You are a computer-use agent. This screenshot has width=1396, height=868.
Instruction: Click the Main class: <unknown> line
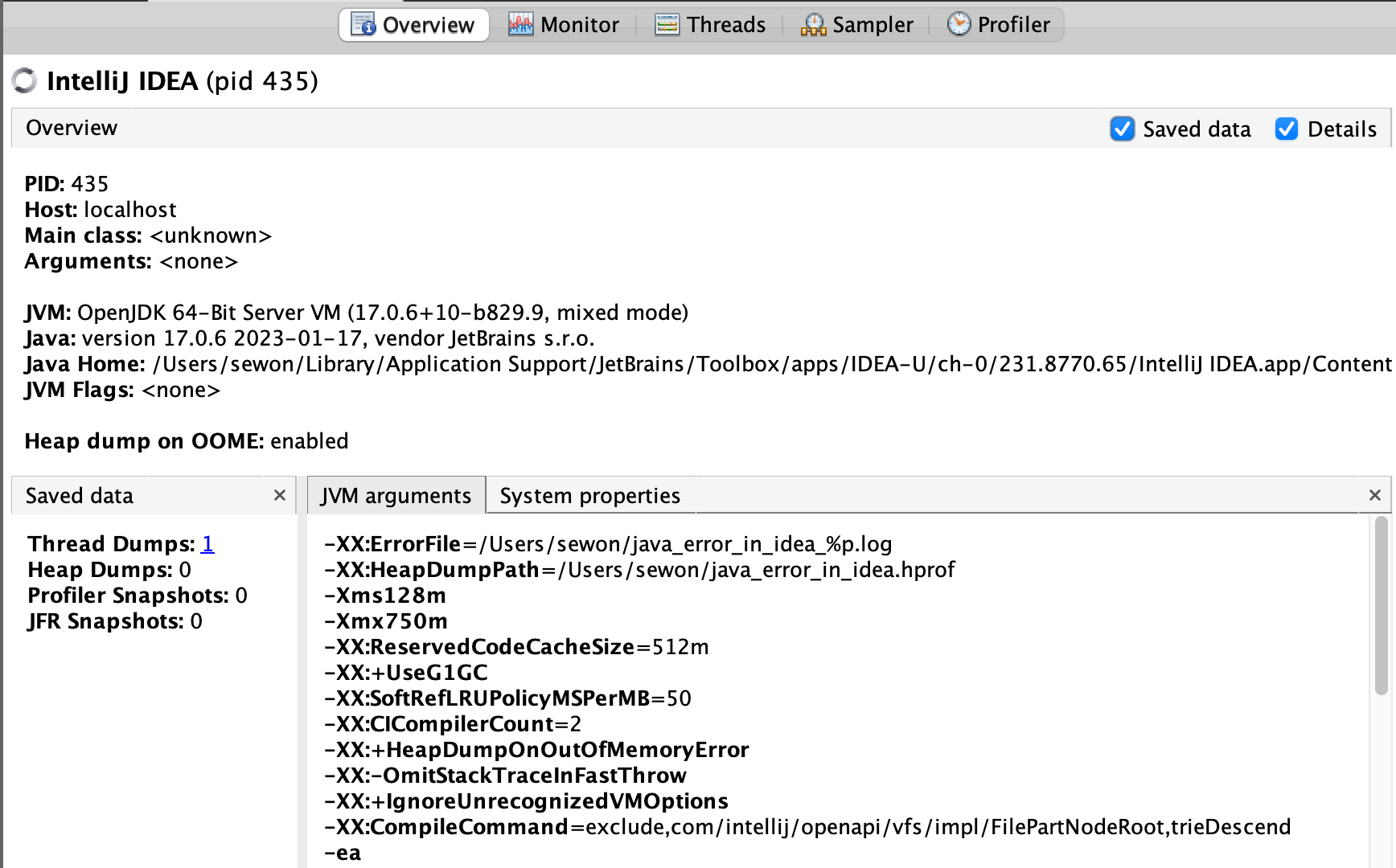point(148,235)
